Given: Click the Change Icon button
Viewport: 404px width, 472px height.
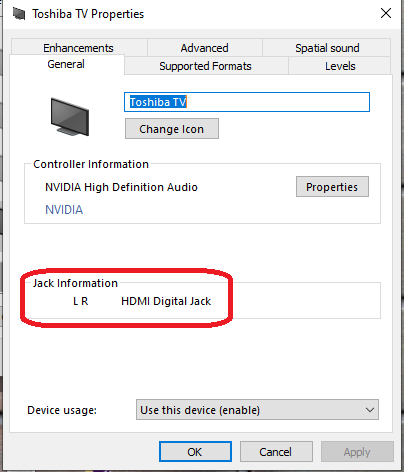Looking at the screenshot, I should tap(172, 129).
